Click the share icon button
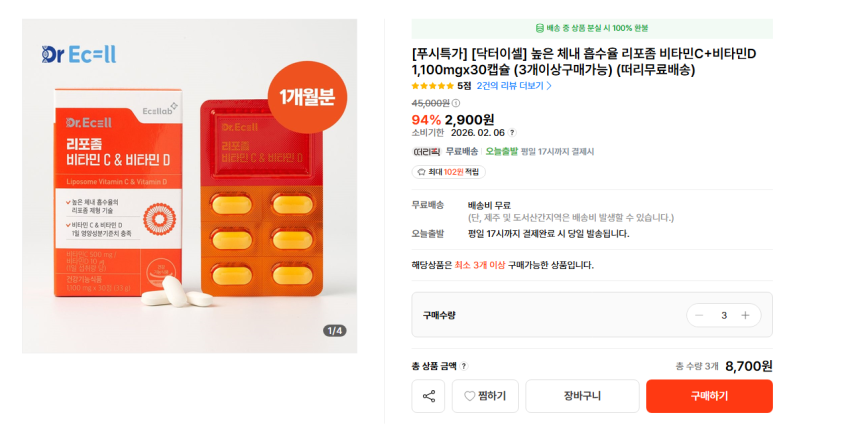Screen dimensions: 850x427 pyautogui.click(x=428, y=396)
